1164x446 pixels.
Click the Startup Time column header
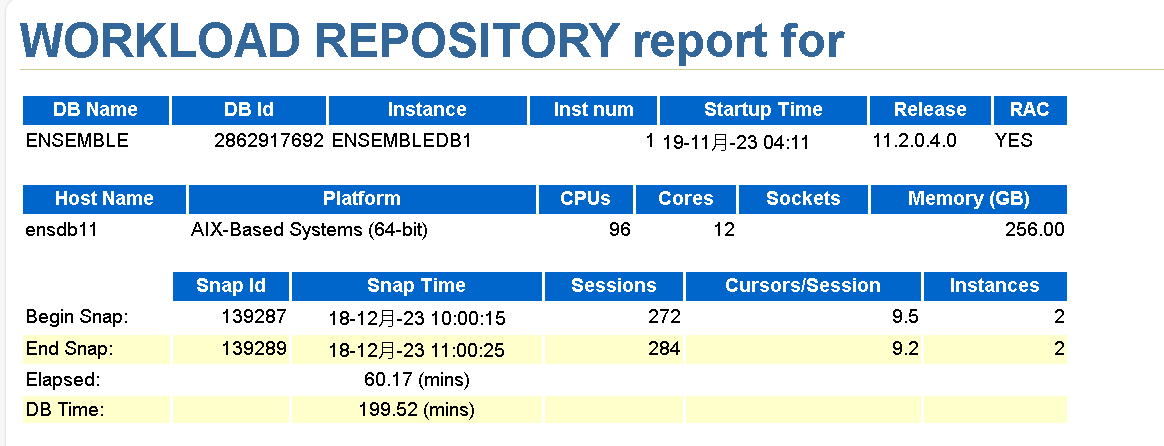[763, 110]
